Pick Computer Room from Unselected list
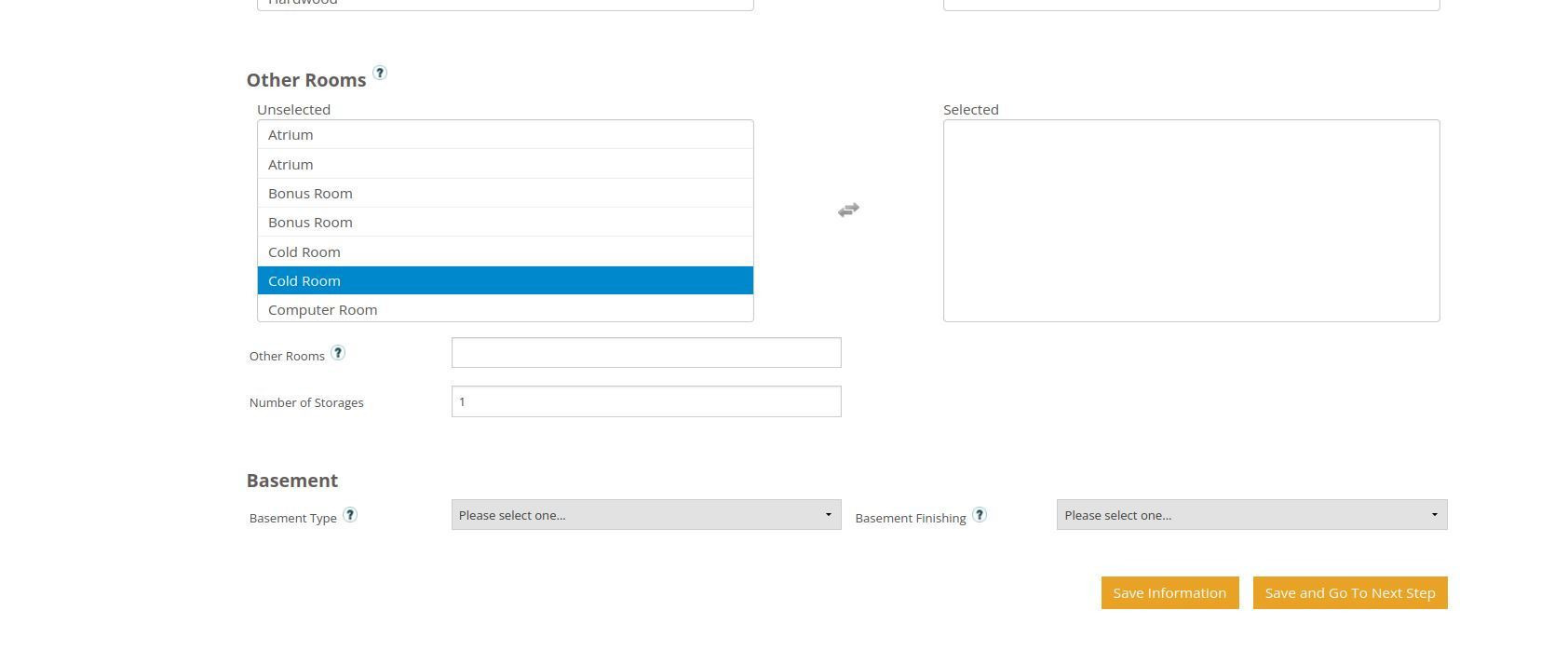This screenshot has height=651, width=1568. point(505,310)
